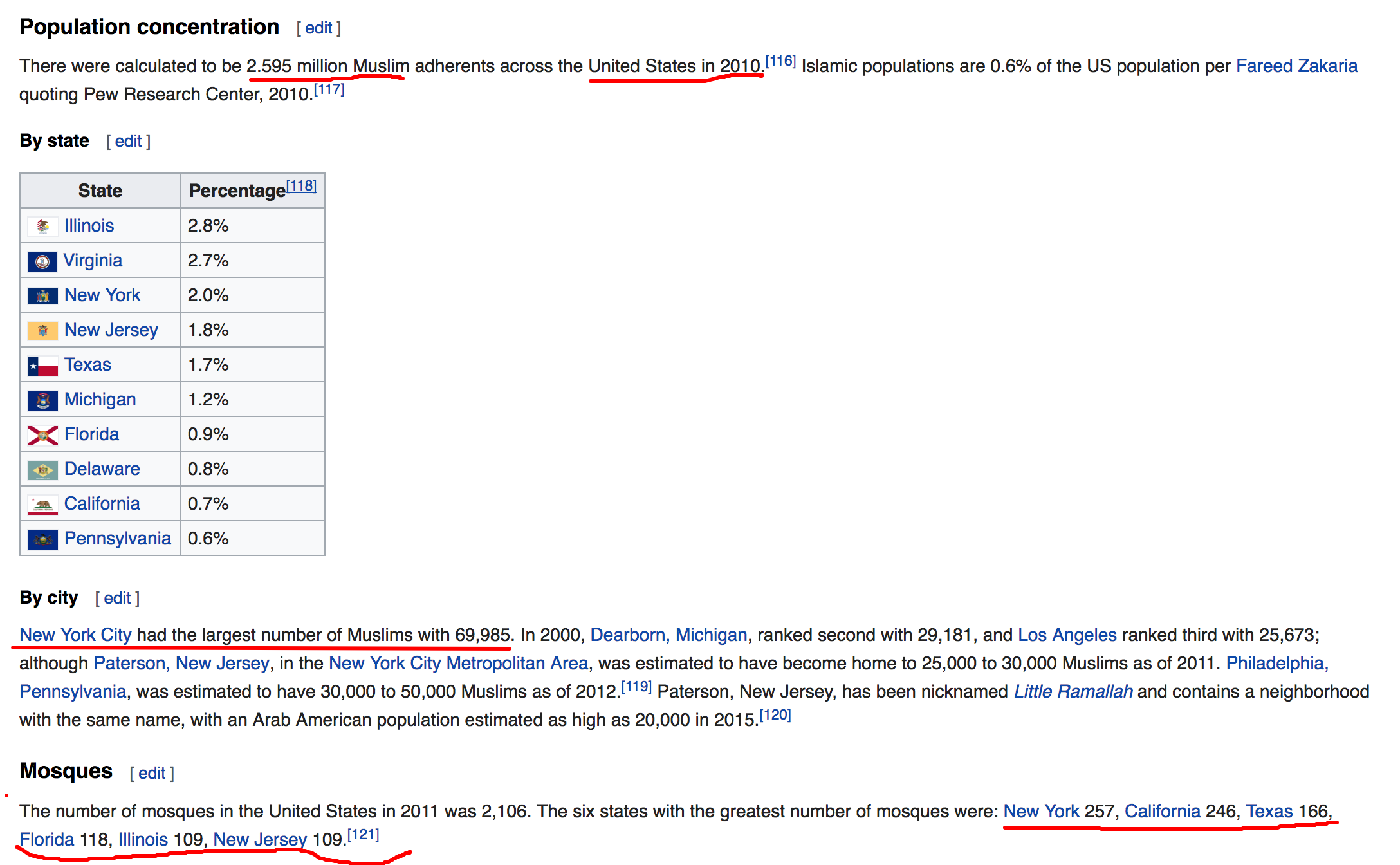Open citation reference 118 in table header

coord(301,186)
